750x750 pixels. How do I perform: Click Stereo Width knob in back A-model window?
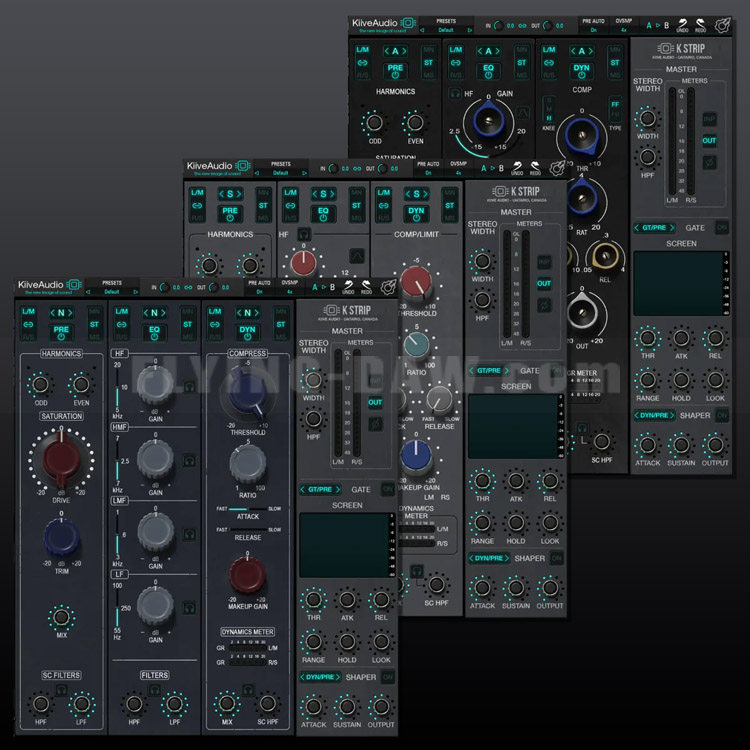pos(647,119)
